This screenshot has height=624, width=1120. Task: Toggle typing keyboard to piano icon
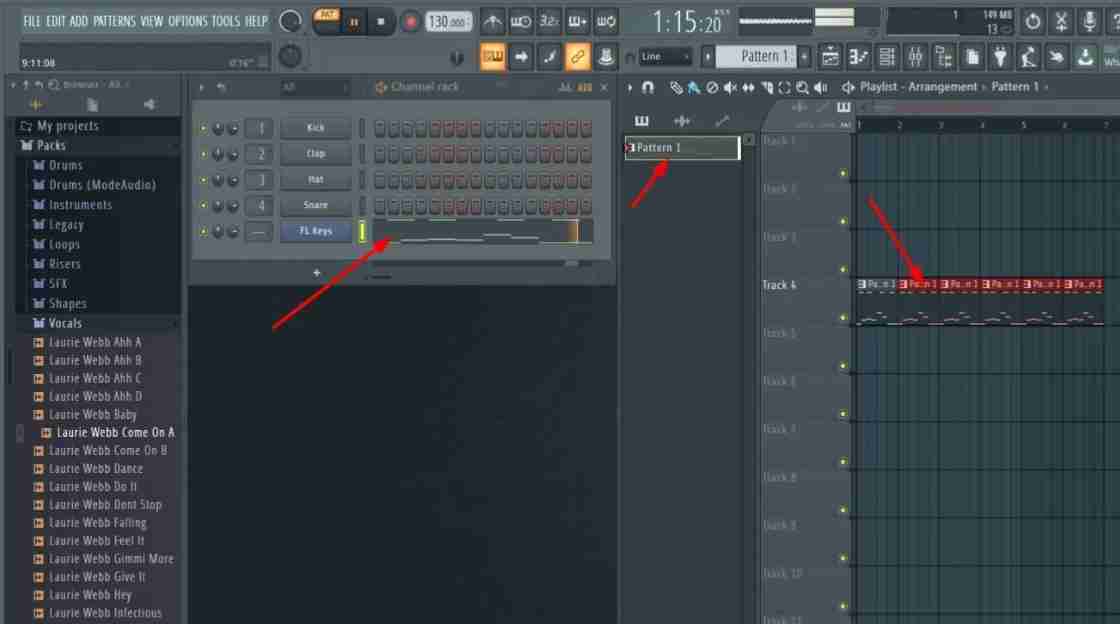[492, 57]
